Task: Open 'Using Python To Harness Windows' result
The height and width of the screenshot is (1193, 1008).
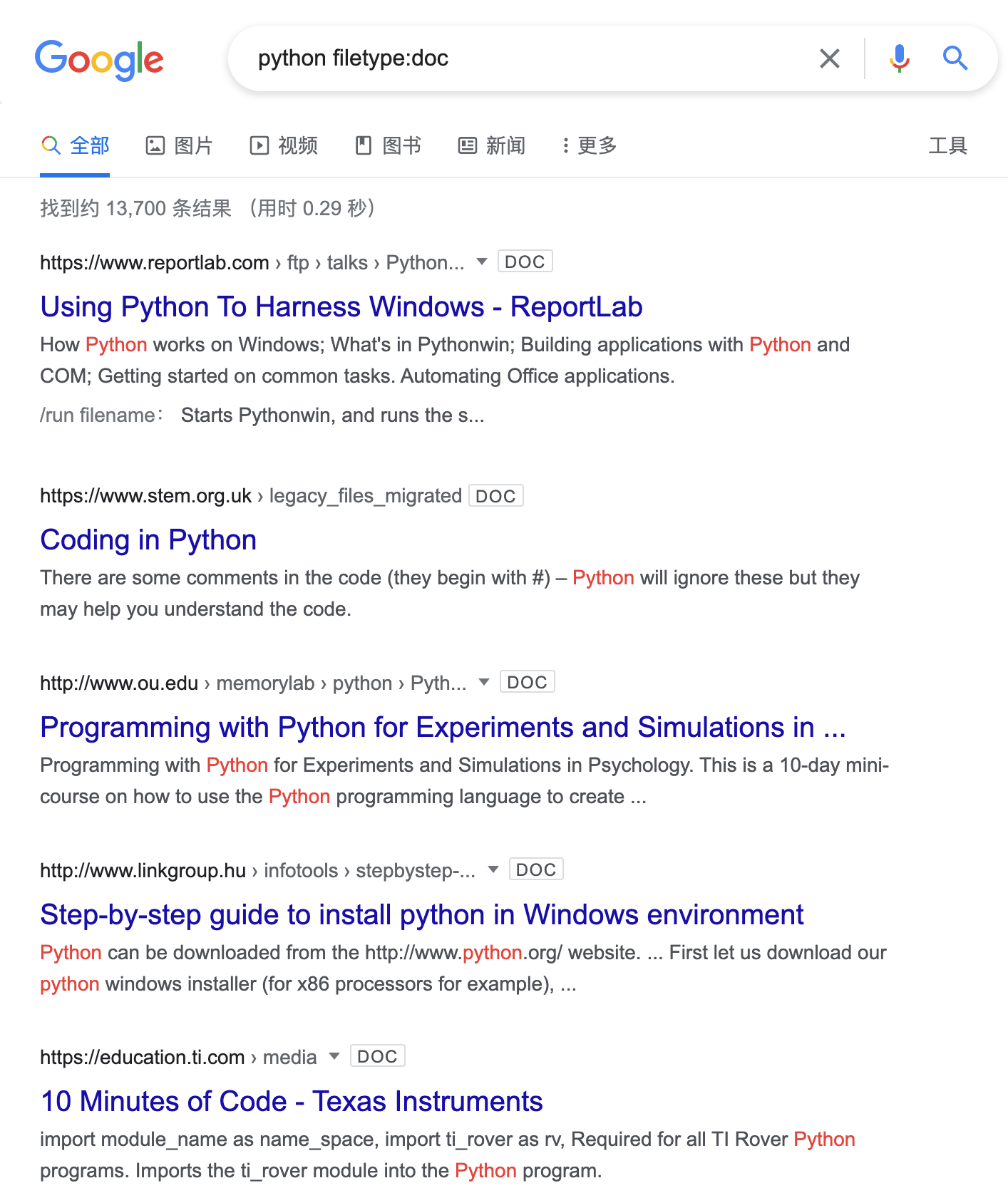Action: (x=341, y=307)
